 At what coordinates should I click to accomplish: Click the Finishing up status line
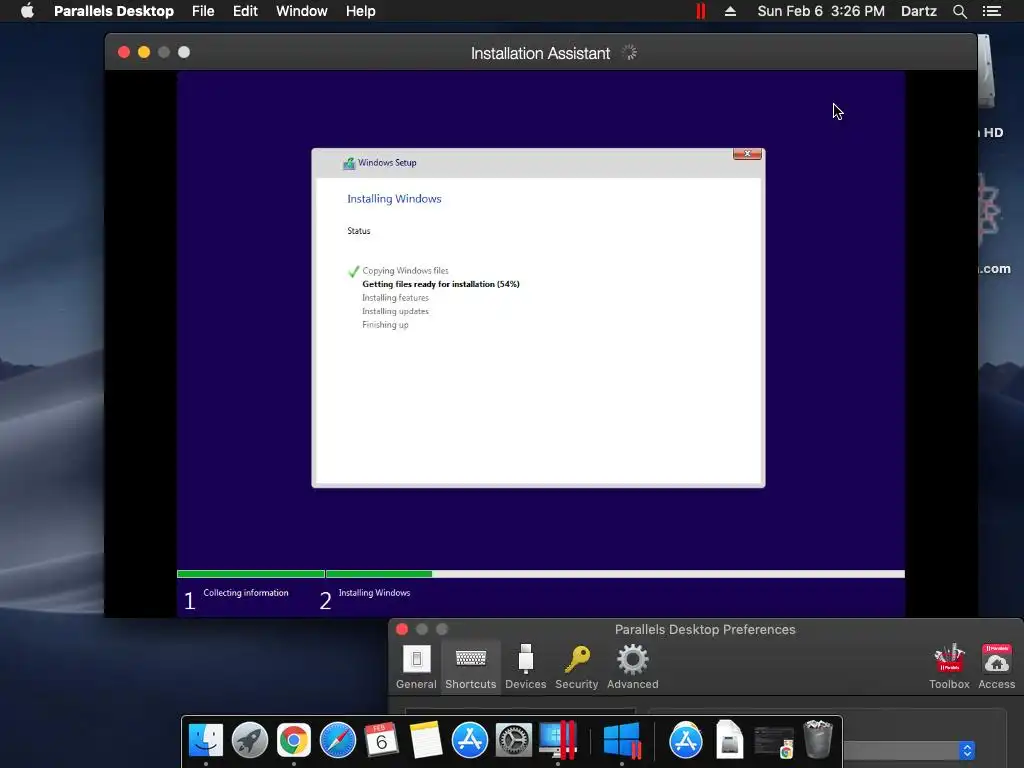tap(385, 325)
